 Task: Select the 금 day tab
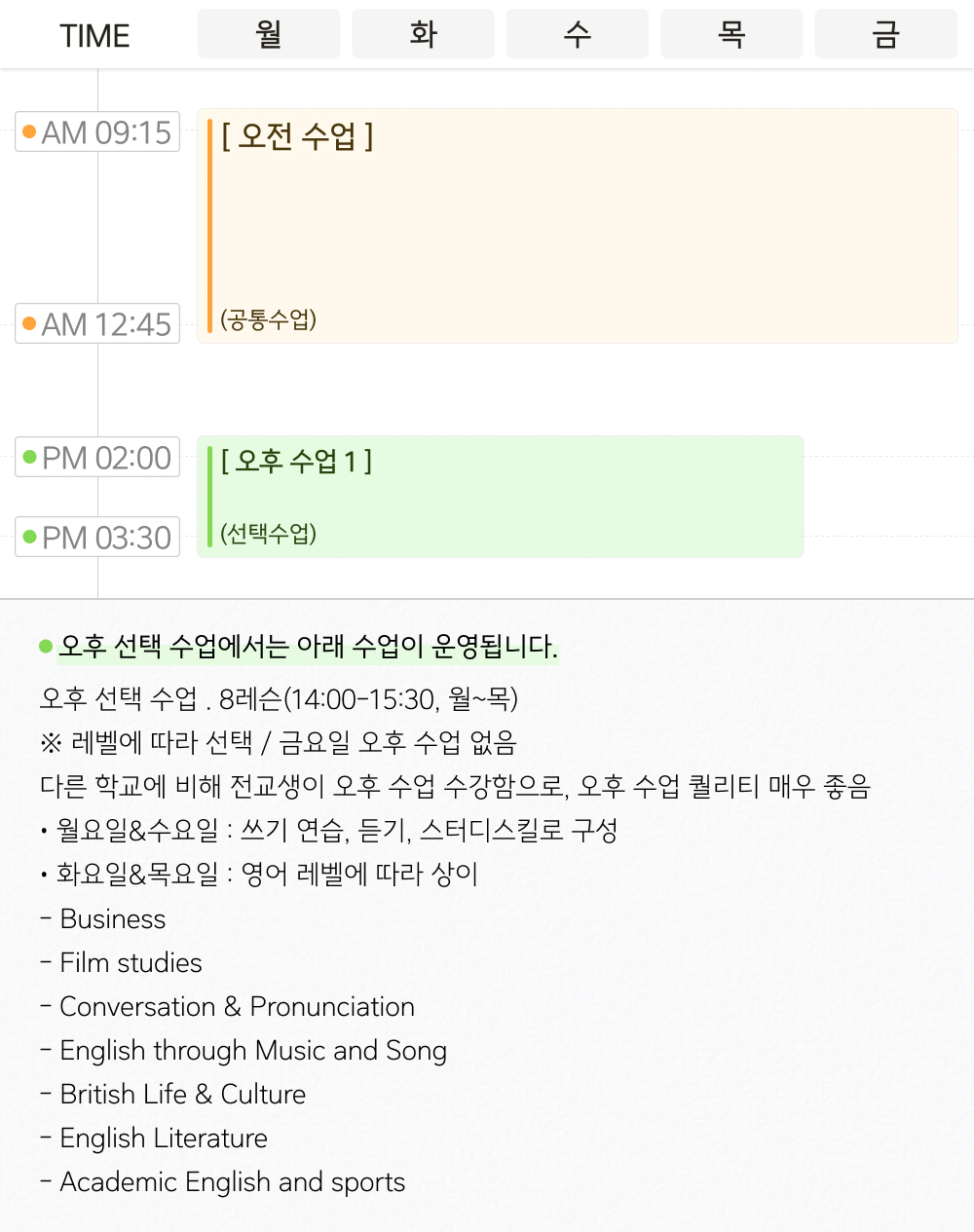click(x=885, y=32)
